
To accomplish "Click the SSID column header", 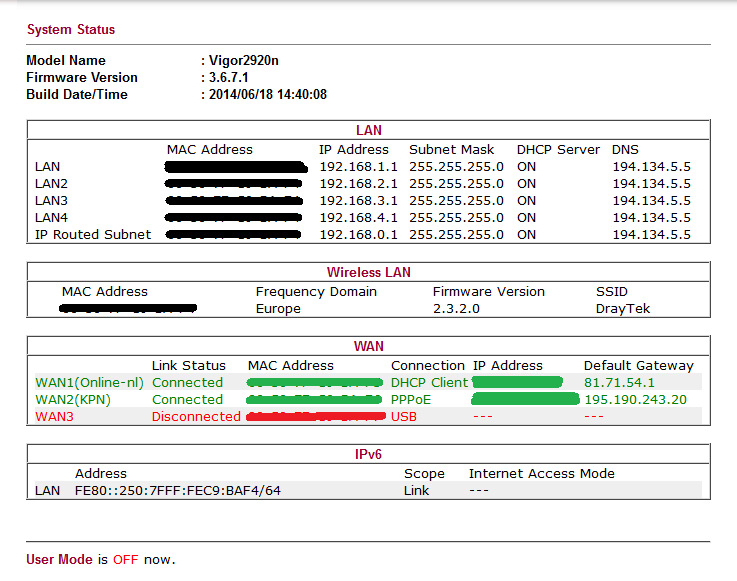I will (612, 292).
